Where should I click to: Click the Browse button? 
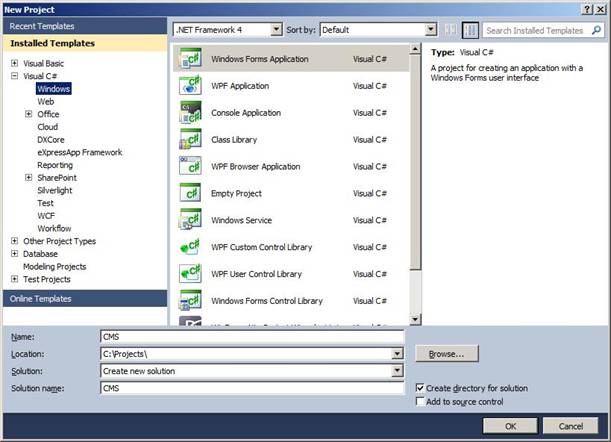447,354
